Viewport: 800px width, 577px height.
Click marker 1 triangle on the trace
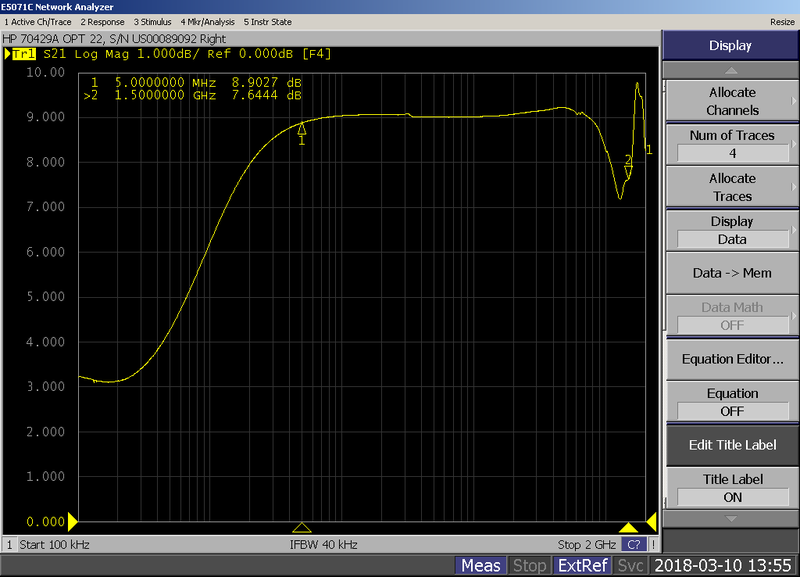tap(302, 128)
